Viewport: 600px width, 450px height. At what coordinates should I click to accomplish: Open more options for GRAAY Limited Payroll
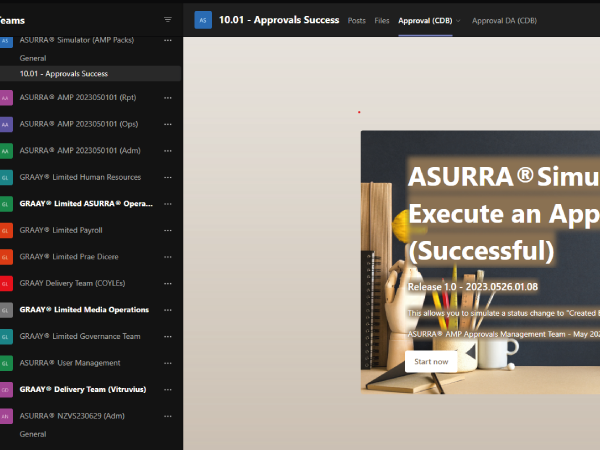click(x=168, y=230)
